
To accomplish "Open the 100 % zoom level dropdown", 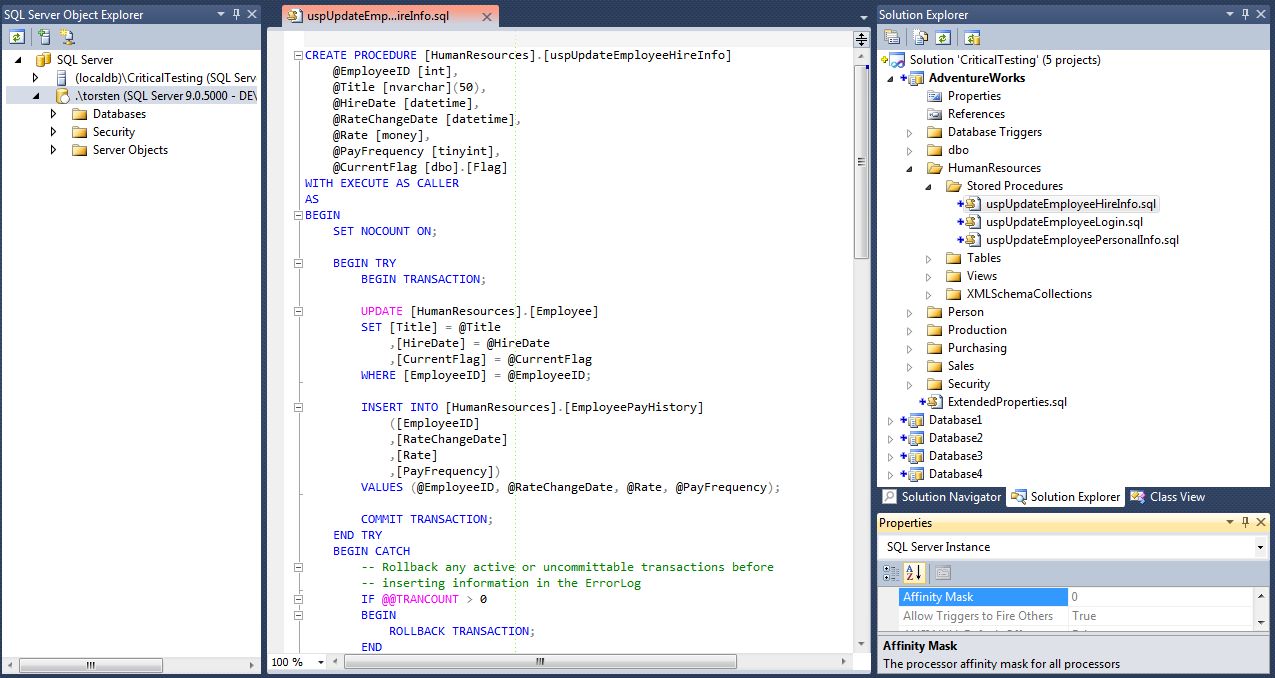I will [321, 662].
